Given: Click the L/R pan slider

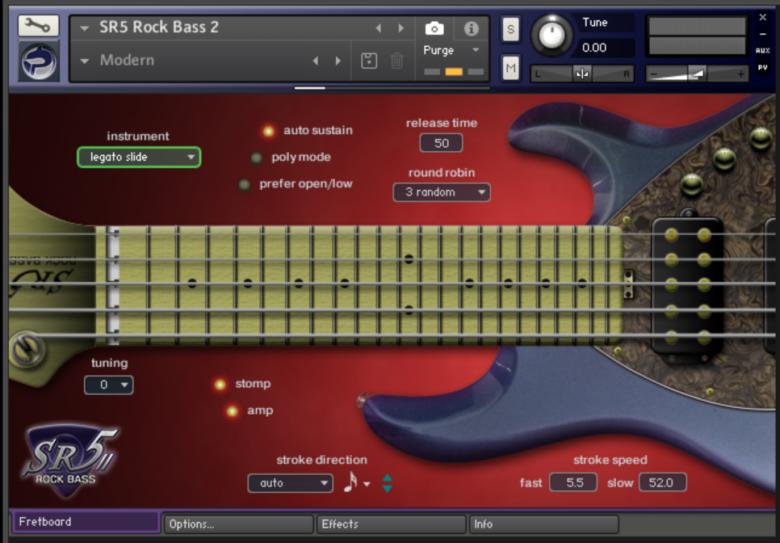Looking at the screenshot, I should click(x=582, y=74).
